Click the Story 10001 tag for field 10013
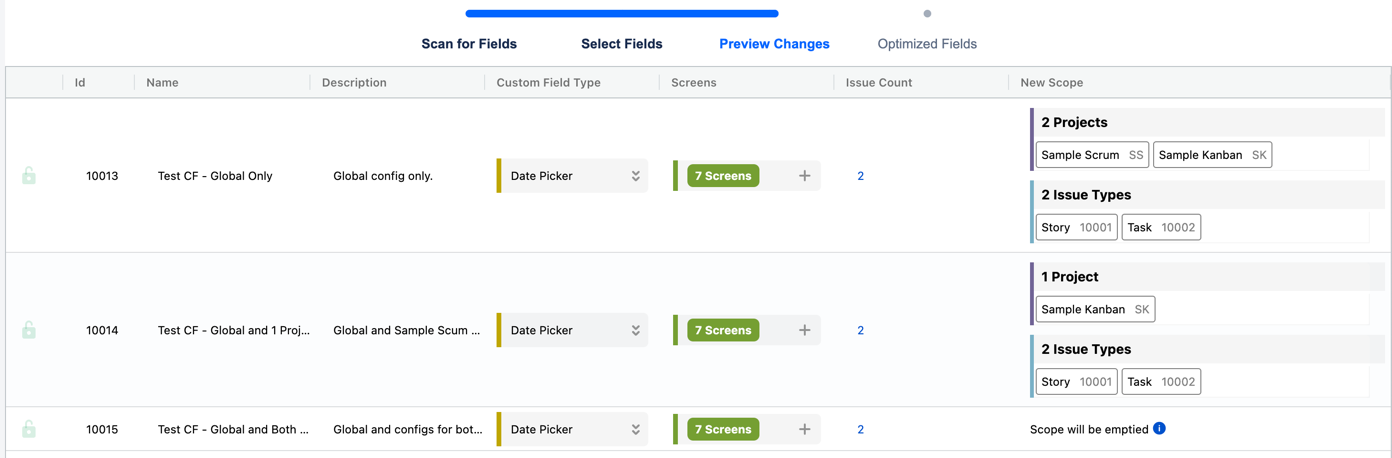 (x=1076, y=227)
